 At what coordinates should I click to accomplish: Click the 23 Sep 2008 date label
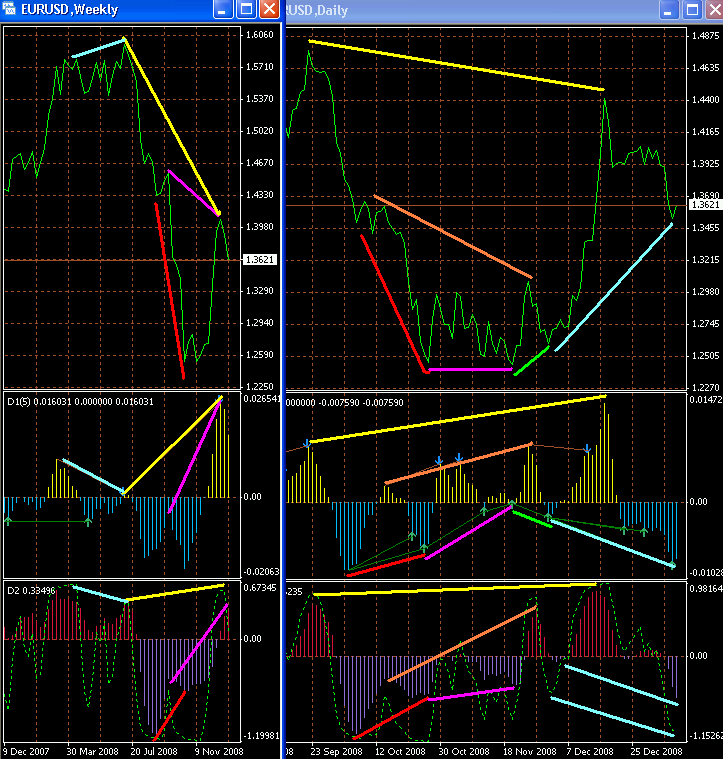[336, 752]
